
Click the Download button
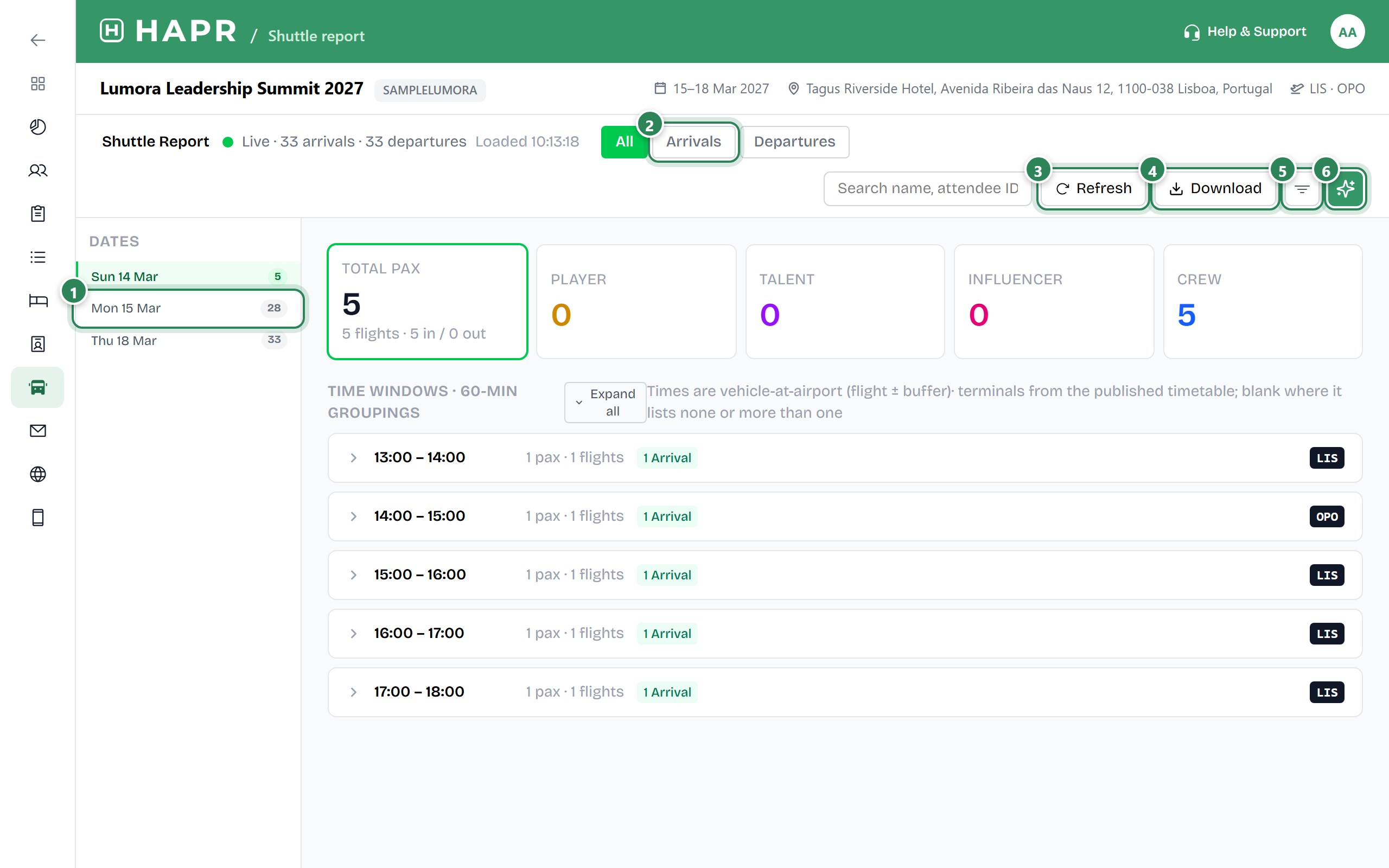click(x=1215, y=189)
